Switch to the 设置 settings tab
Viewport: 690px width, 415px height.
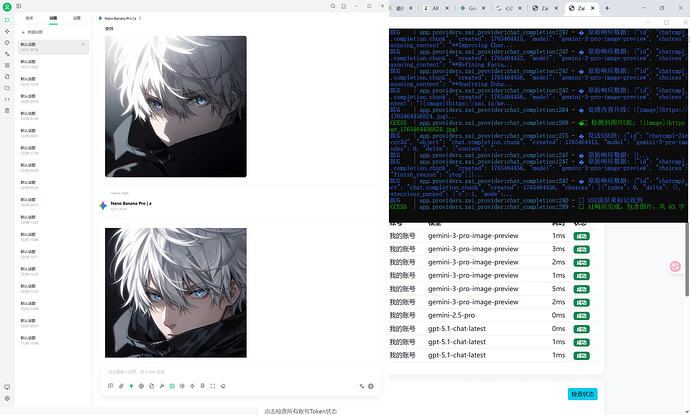click(77, 18)
